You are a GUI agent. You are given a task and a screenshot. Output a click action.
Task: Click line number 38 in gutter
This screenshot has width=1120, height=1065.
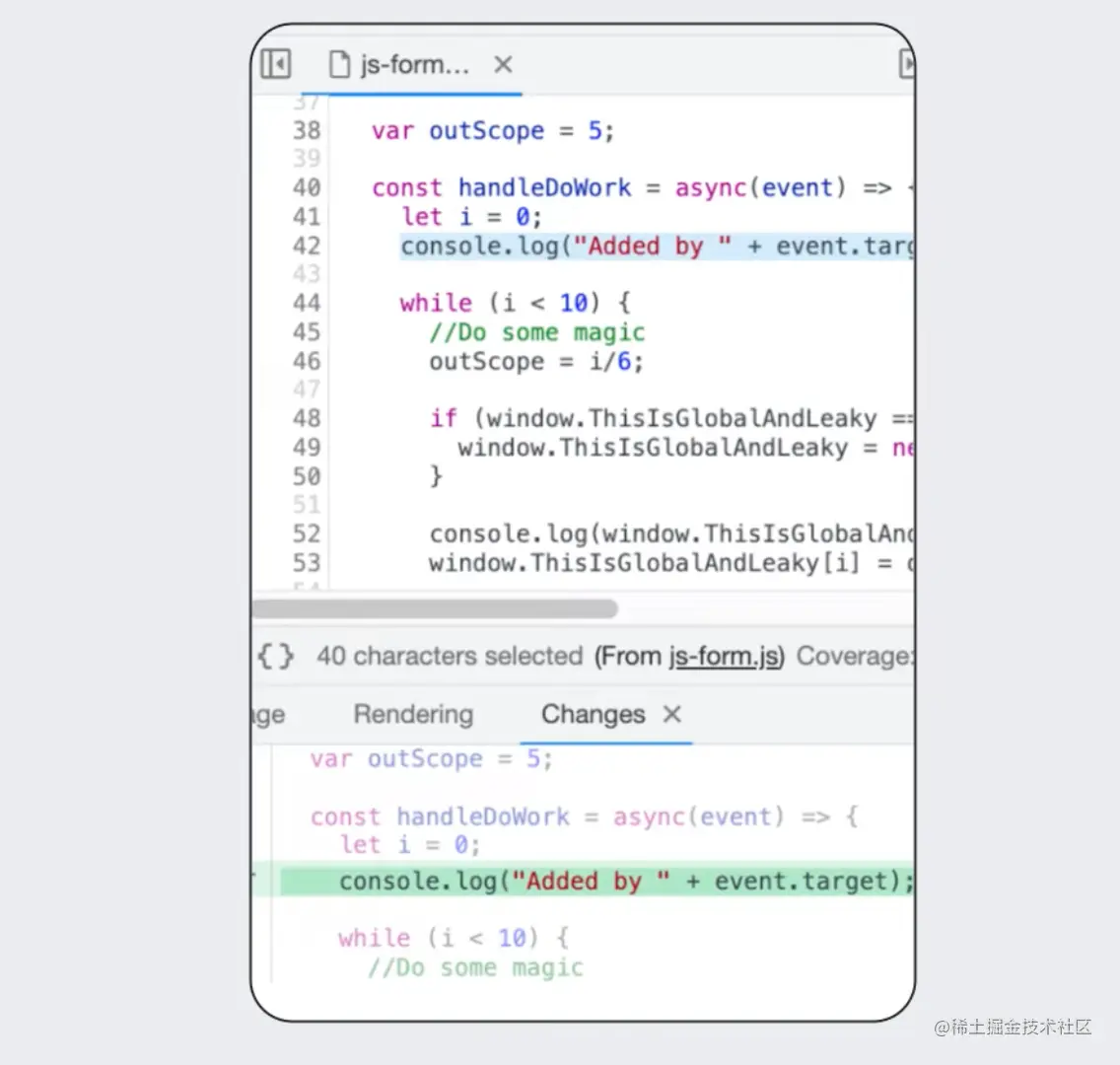(307, 130)
